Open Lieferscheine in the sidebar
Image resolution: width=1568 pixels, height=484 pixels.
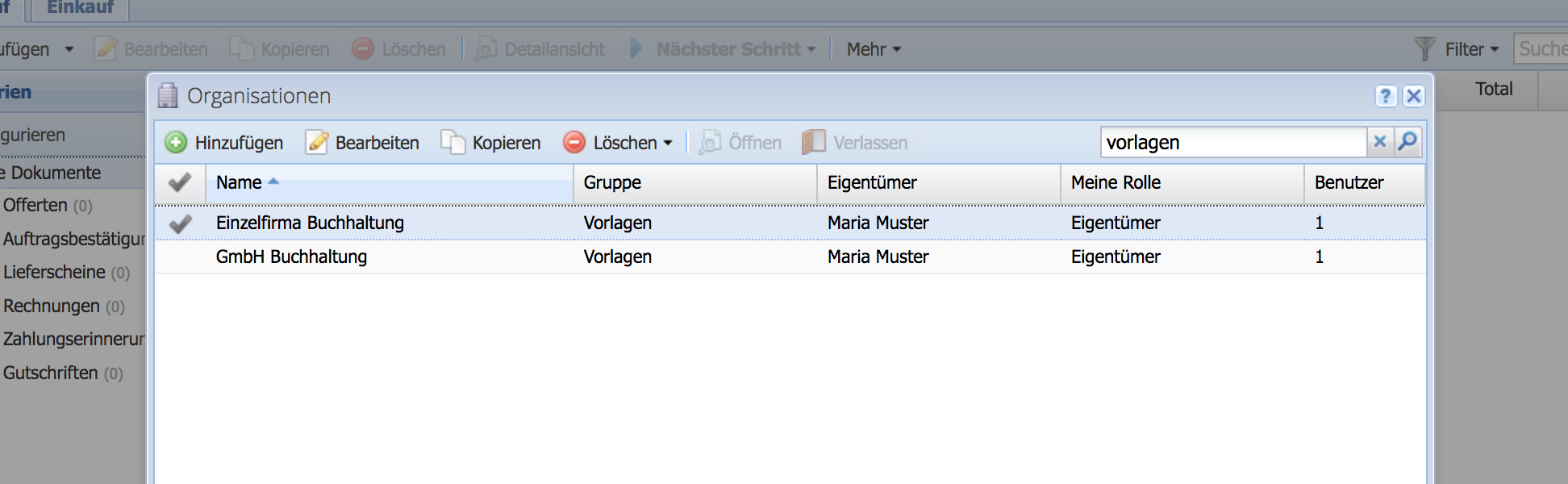(54, 273)
